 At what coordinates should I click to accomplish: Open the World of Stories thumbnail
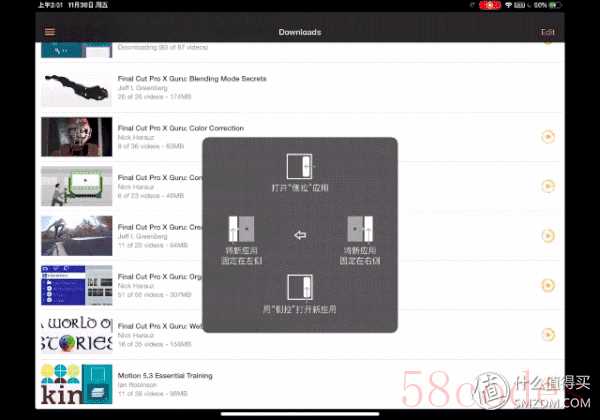click(x=77, y=335)
